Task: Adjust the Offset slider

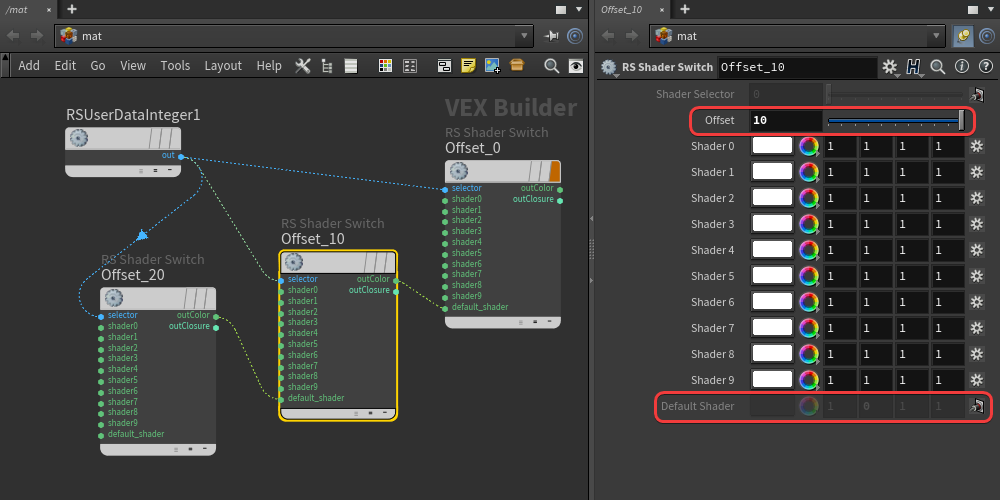Action: coord(896,121)
